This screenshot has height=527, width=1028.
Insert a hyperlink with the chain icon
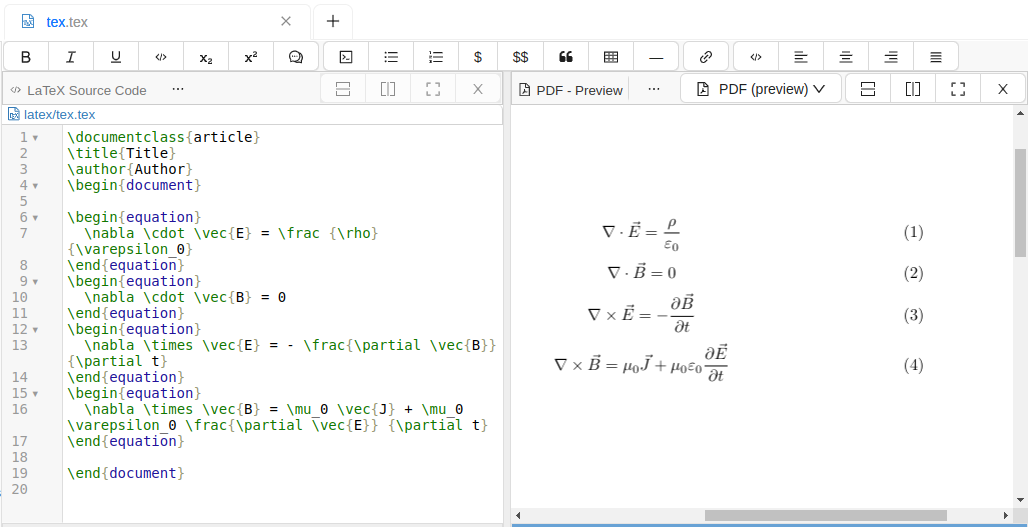(x=706, y=57)
